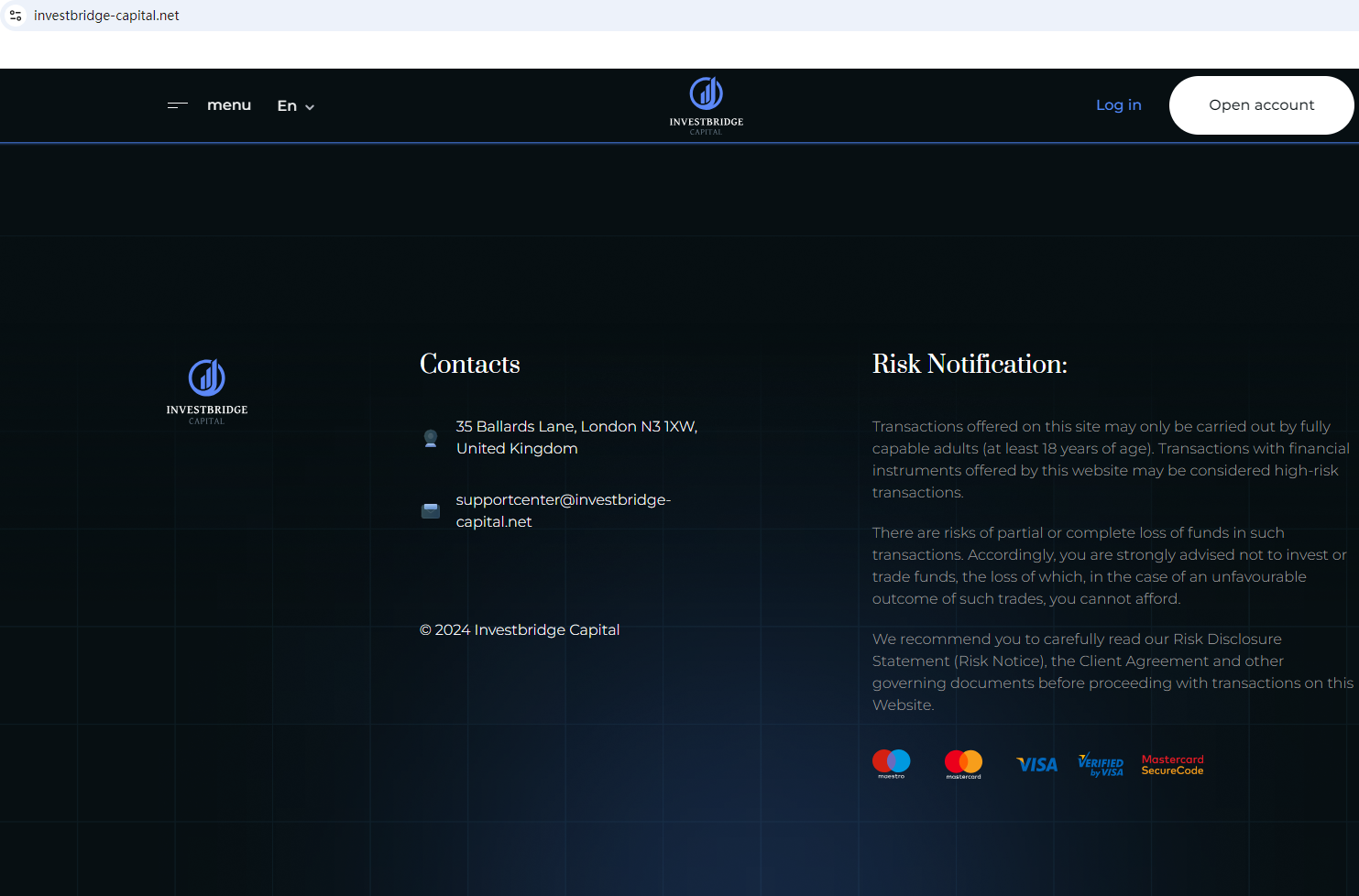
Task: Open the Log in link
Action: point(1118,105)
